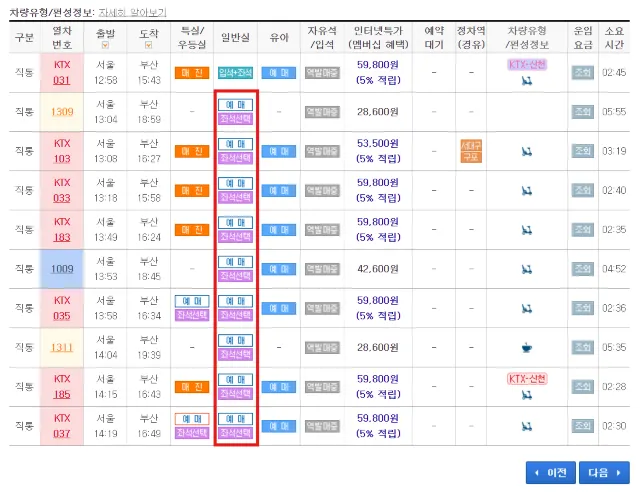
Task: Open the 자세히 알아보기 details link
Action: [x=132, y=12]
